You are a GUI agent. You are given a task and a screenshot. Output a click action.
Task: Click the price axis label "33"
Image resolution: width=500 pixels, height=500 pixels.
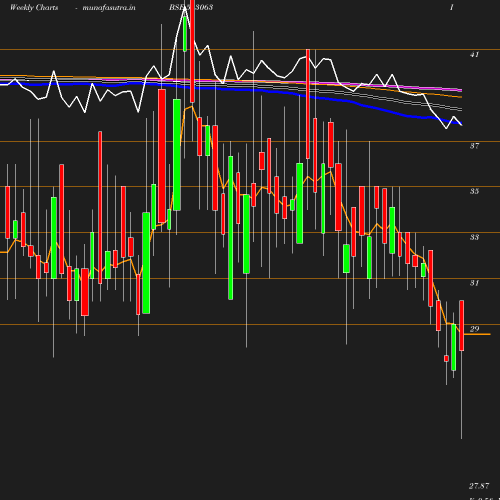tap(474, 237)
